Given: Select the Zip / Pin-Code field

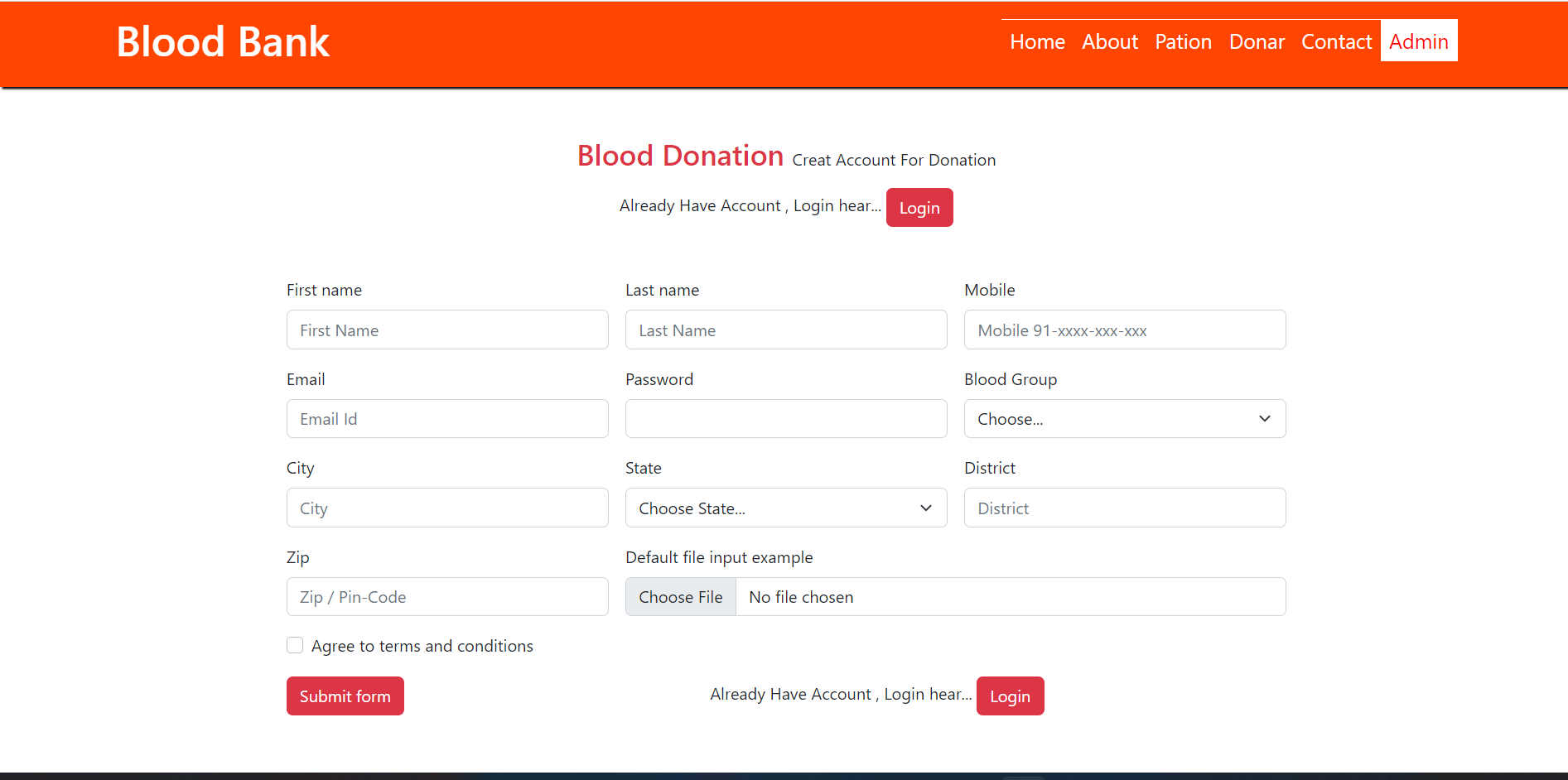Looking at the screenshot, I should (x=447, y=596).
